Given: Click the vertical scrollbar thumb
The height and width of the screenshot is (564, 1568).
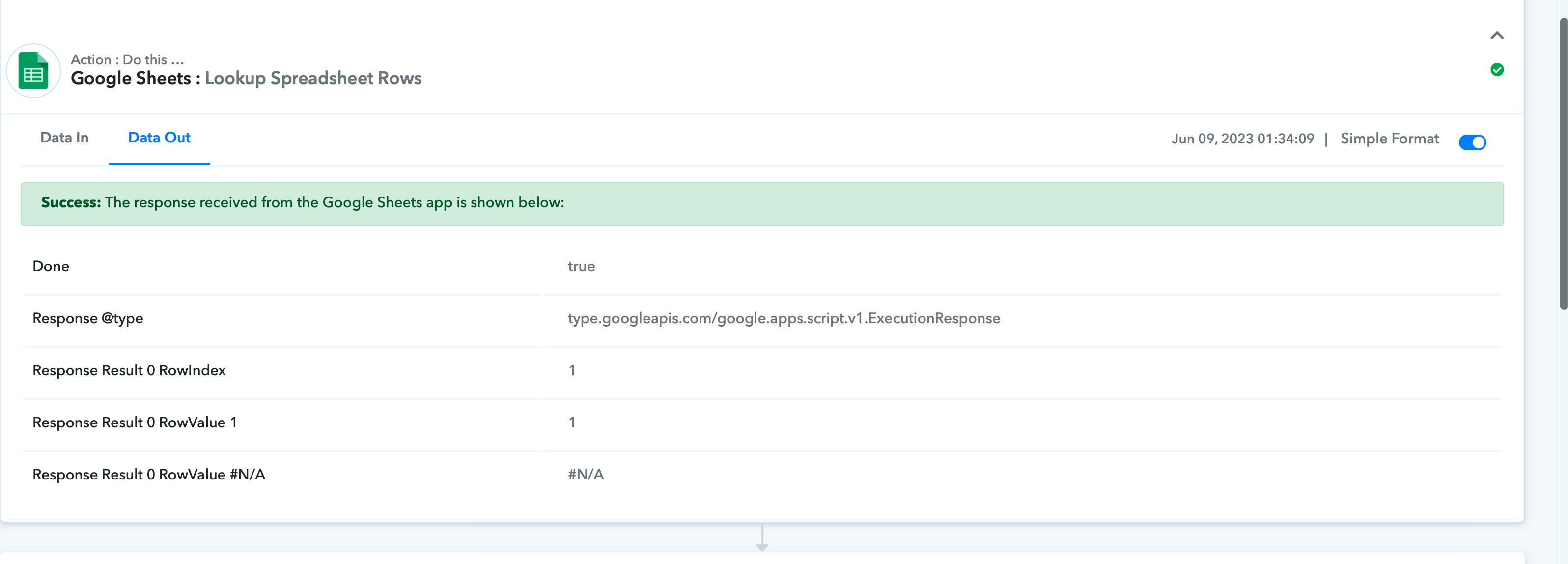Looking at the screenshot, I should click(1563, 163).
